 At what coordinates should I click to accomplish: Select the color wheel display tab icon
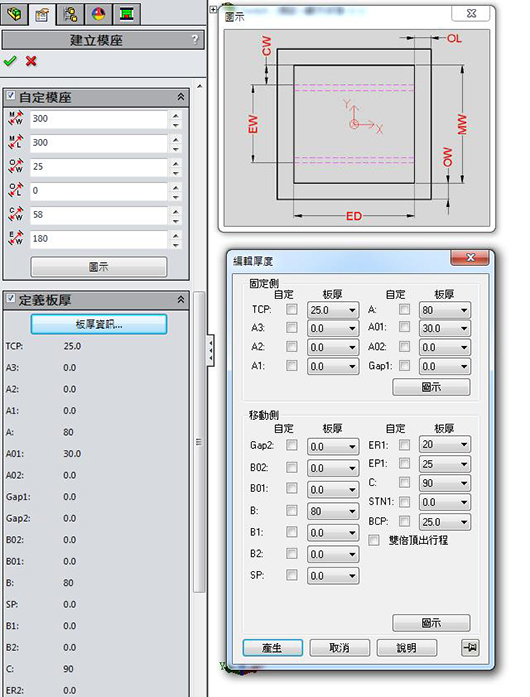tap(98, 14)
